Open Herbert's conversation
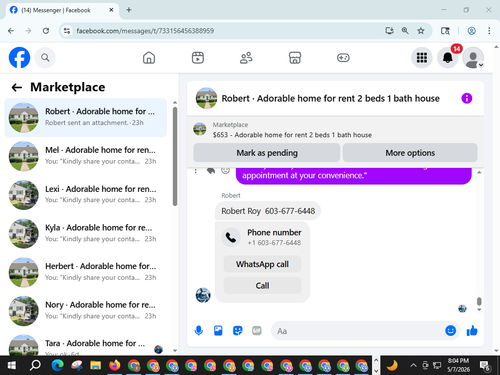This screenshot has height=375, width=500. 86,272
